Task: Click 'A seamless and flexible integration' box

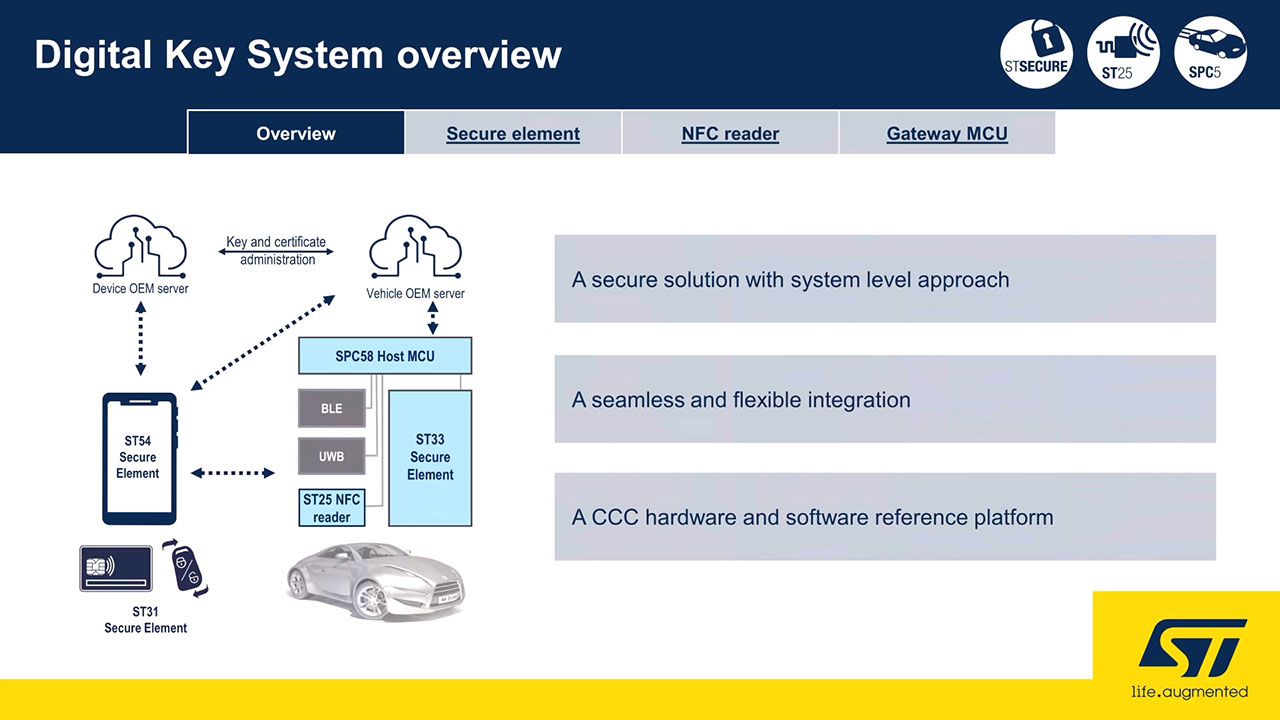Action: tap(885, 399)
